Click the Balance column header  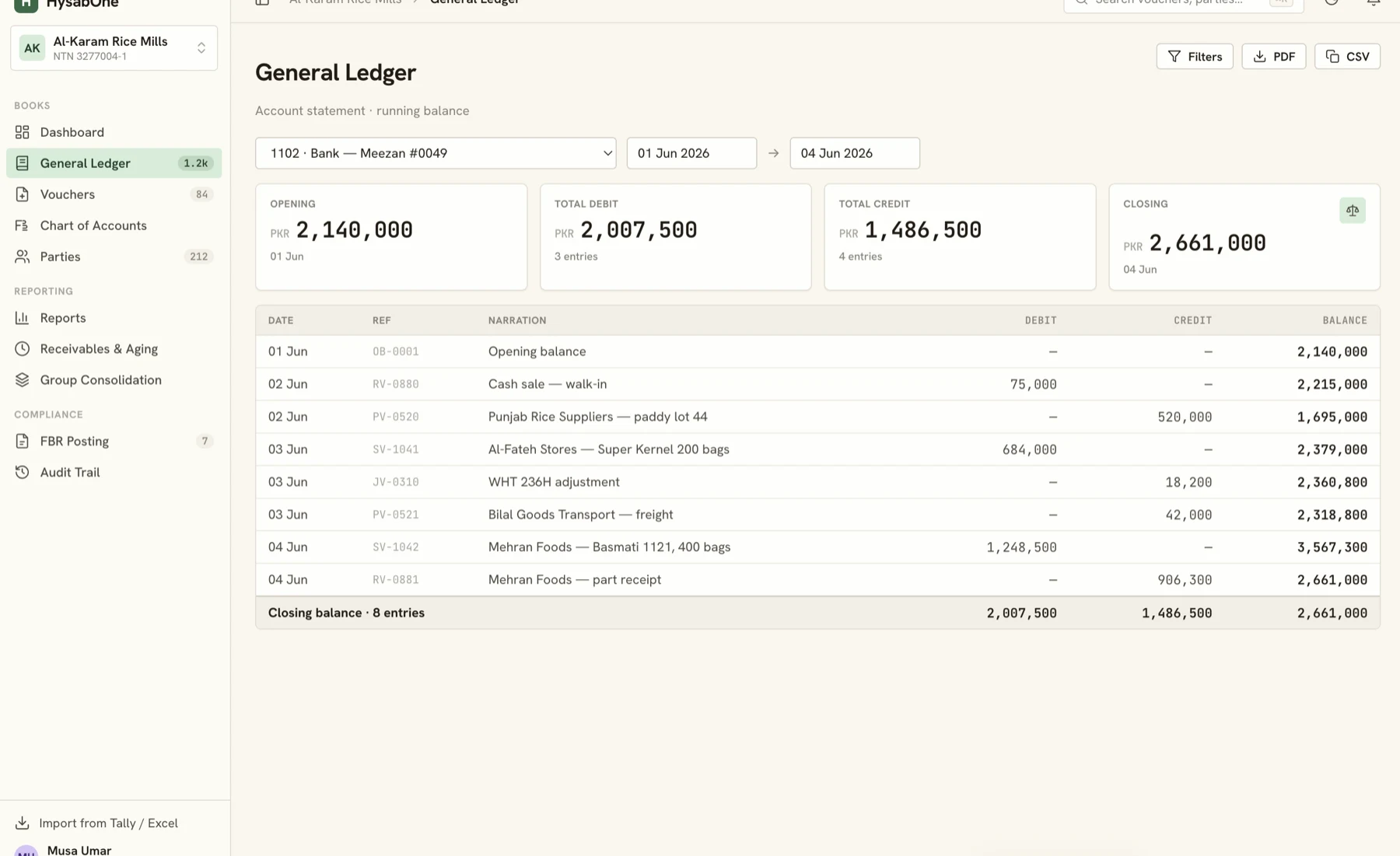point(1345,320)
